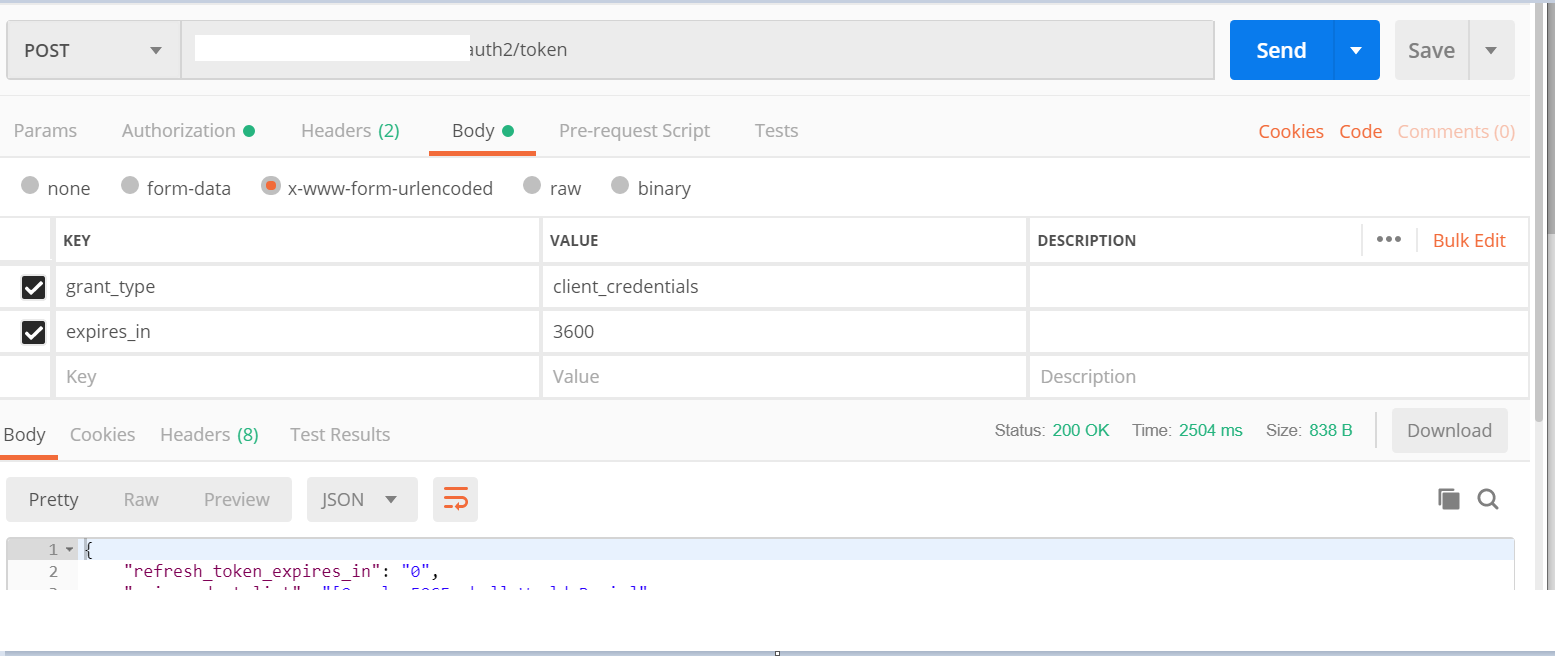The width and height of the screenshot is (1555, 656).
Task: Download the response body
Action: coord(1449,430)
